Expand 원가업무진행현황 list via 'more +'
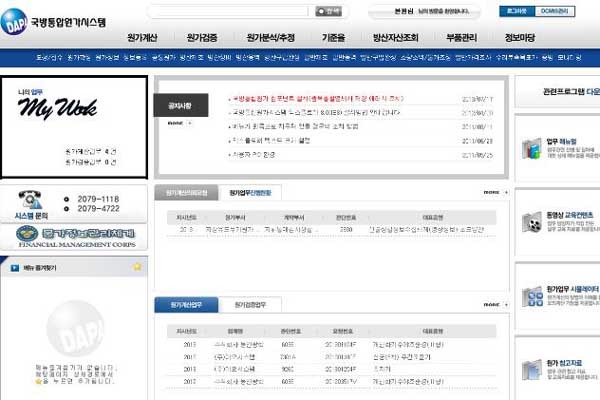Viewport: 600px width, 400px height. click(x=489, y=192)
